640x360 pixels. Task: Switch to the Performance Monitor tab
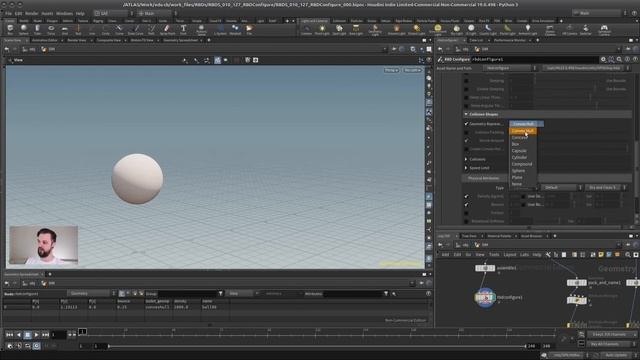pos(509,40)
